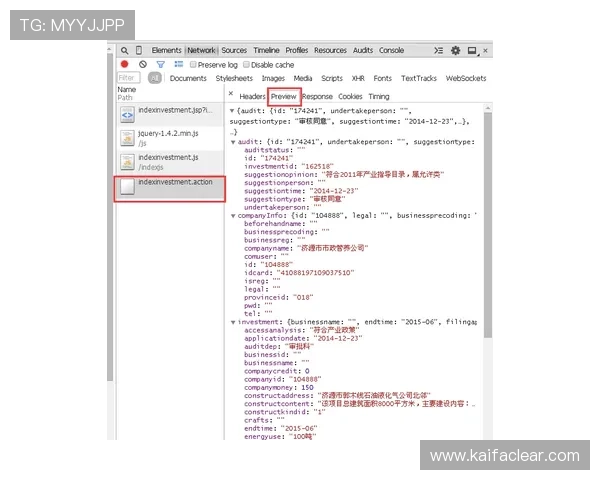
Task: Toggle the mobile device mode icon
Action: click(x=139, y=50)
